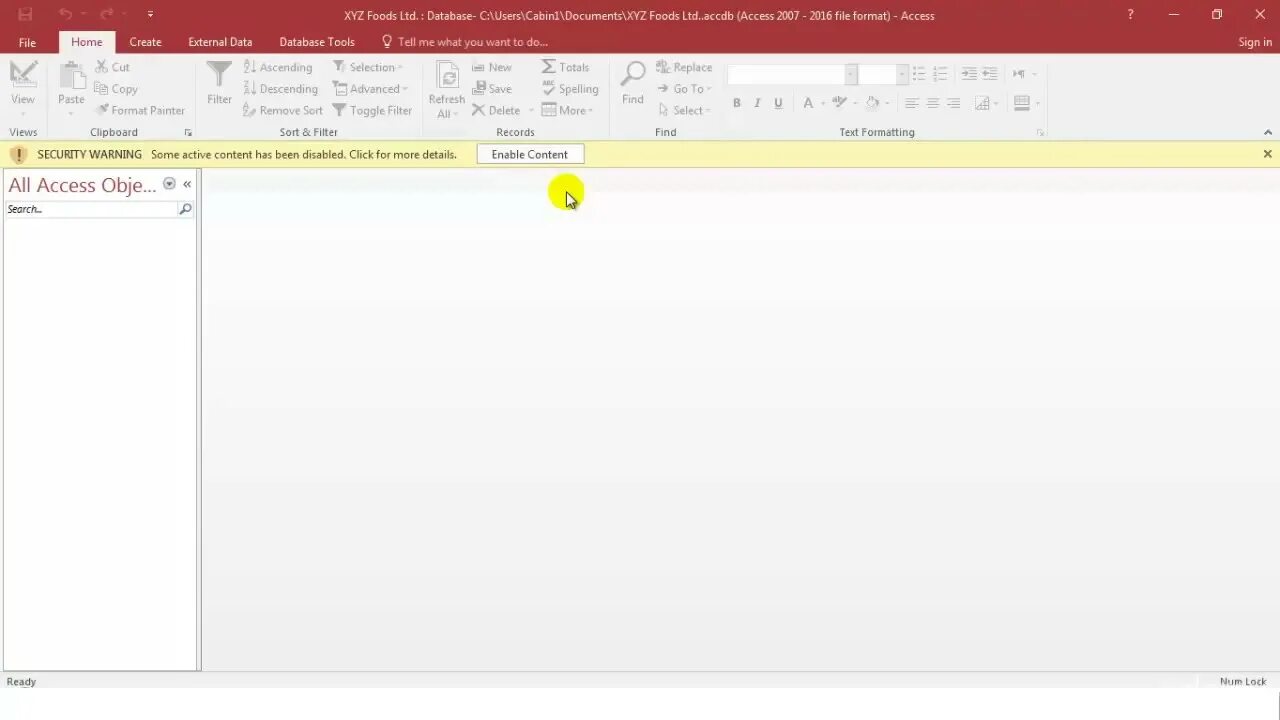Click the navigation pane Search box

[x=90, y=209]
